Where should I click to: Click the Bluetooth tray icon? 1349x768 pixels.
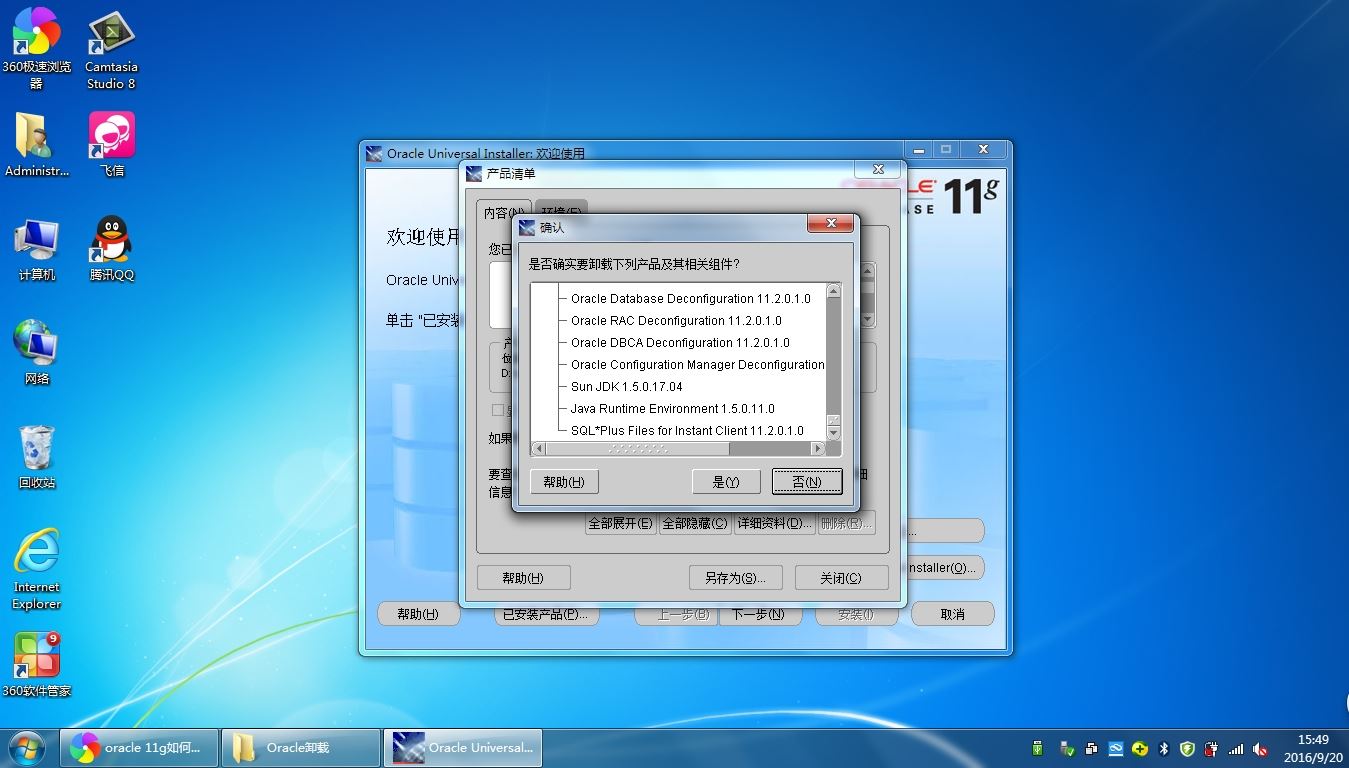point(1164,748)
